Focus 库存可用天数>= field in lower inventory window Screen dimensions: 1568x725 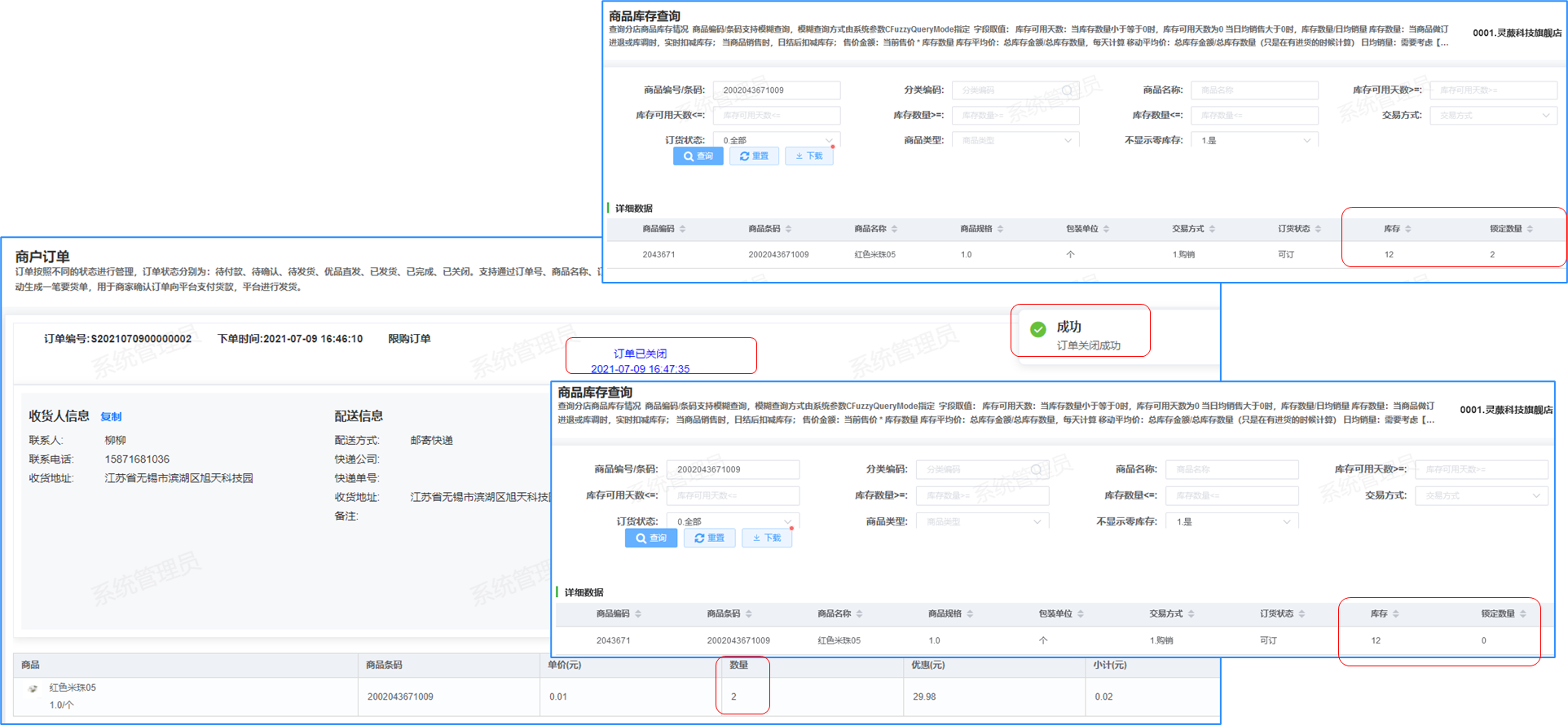coord(1482,470)
